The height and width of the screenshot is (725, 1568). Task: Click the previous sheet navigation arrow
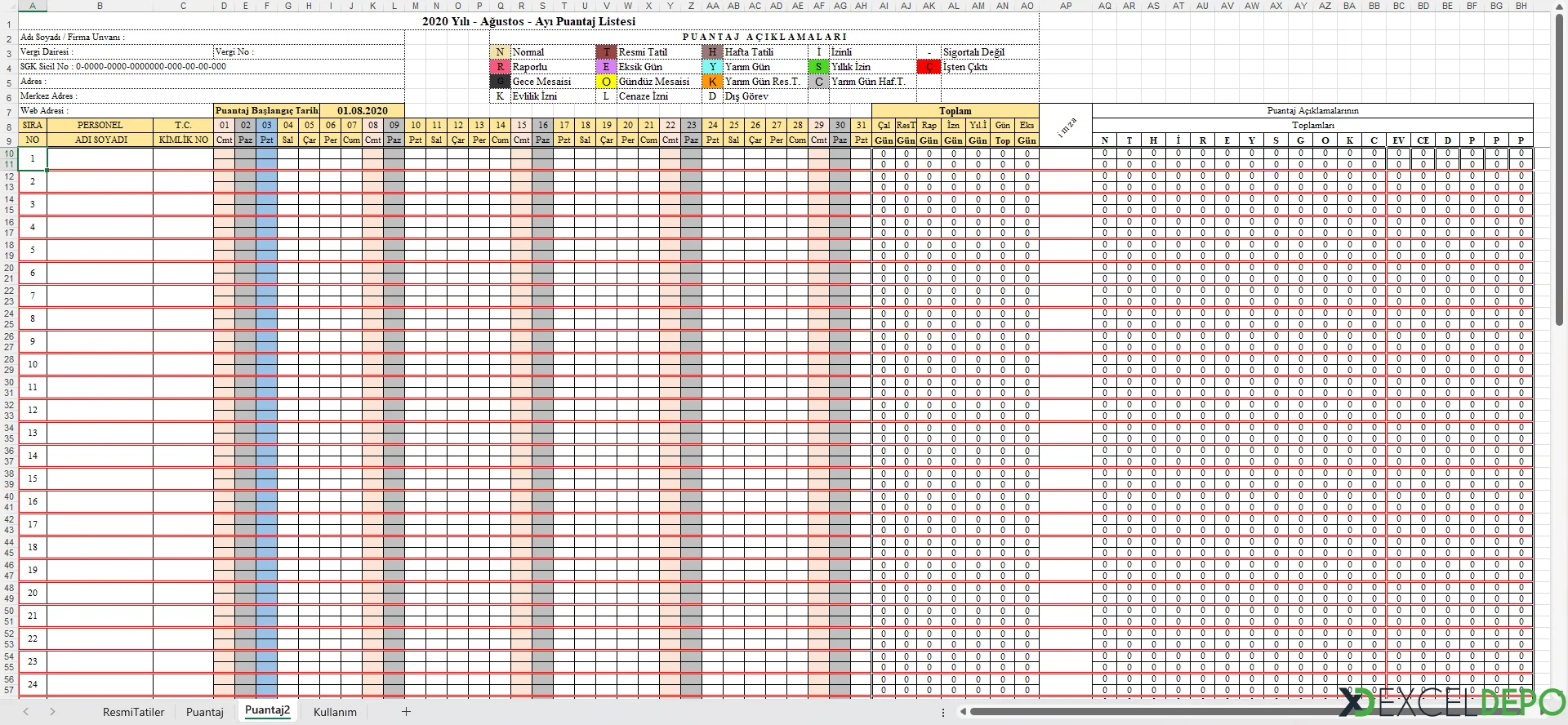click(x=26, y=712)
